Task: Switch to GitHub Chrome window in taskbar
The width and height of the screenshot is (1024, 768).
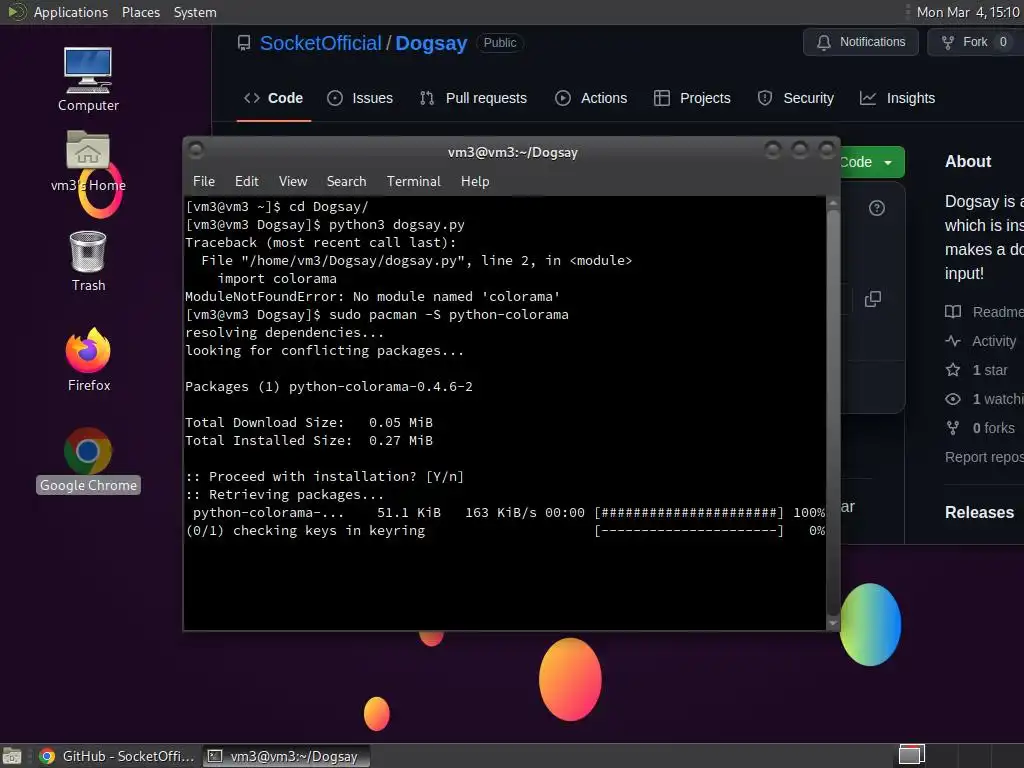Action: (x=117, y=756)
